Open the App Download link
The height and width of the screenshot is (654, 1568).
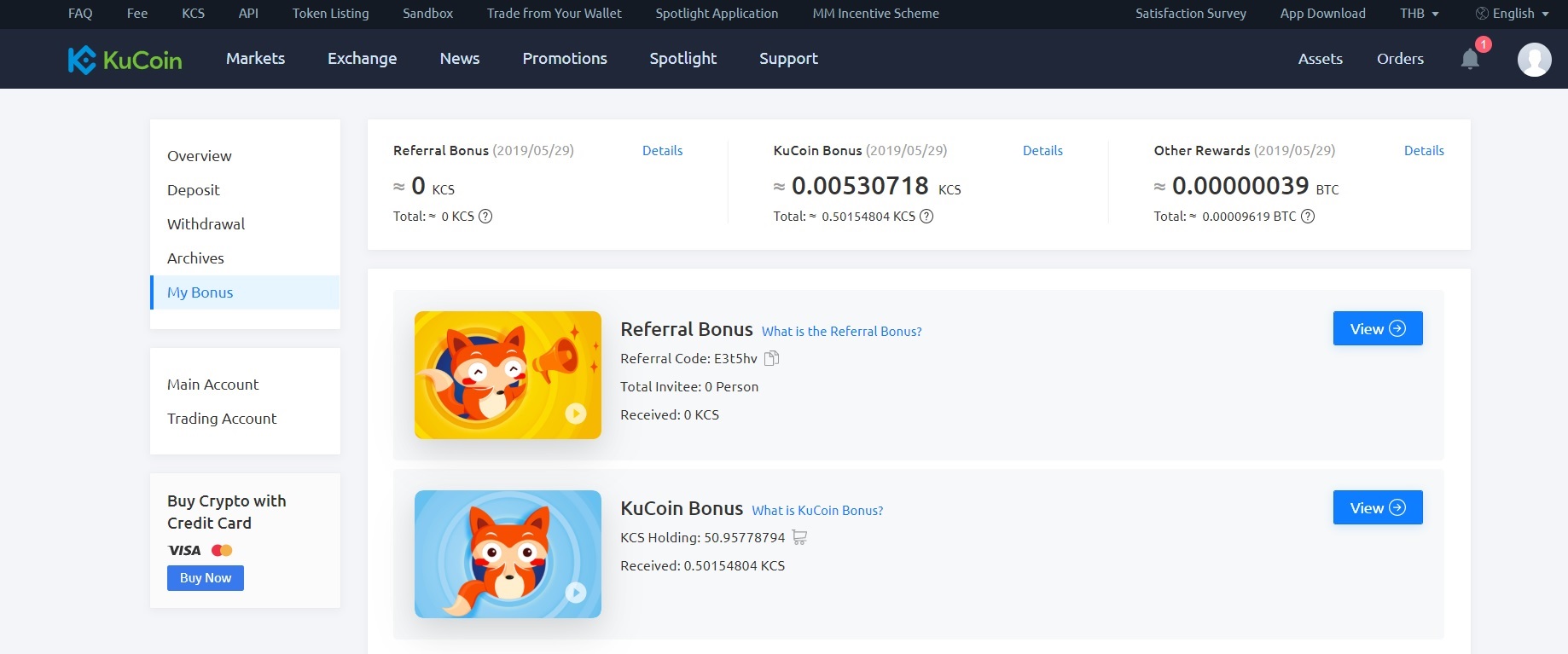point(1323,14)
